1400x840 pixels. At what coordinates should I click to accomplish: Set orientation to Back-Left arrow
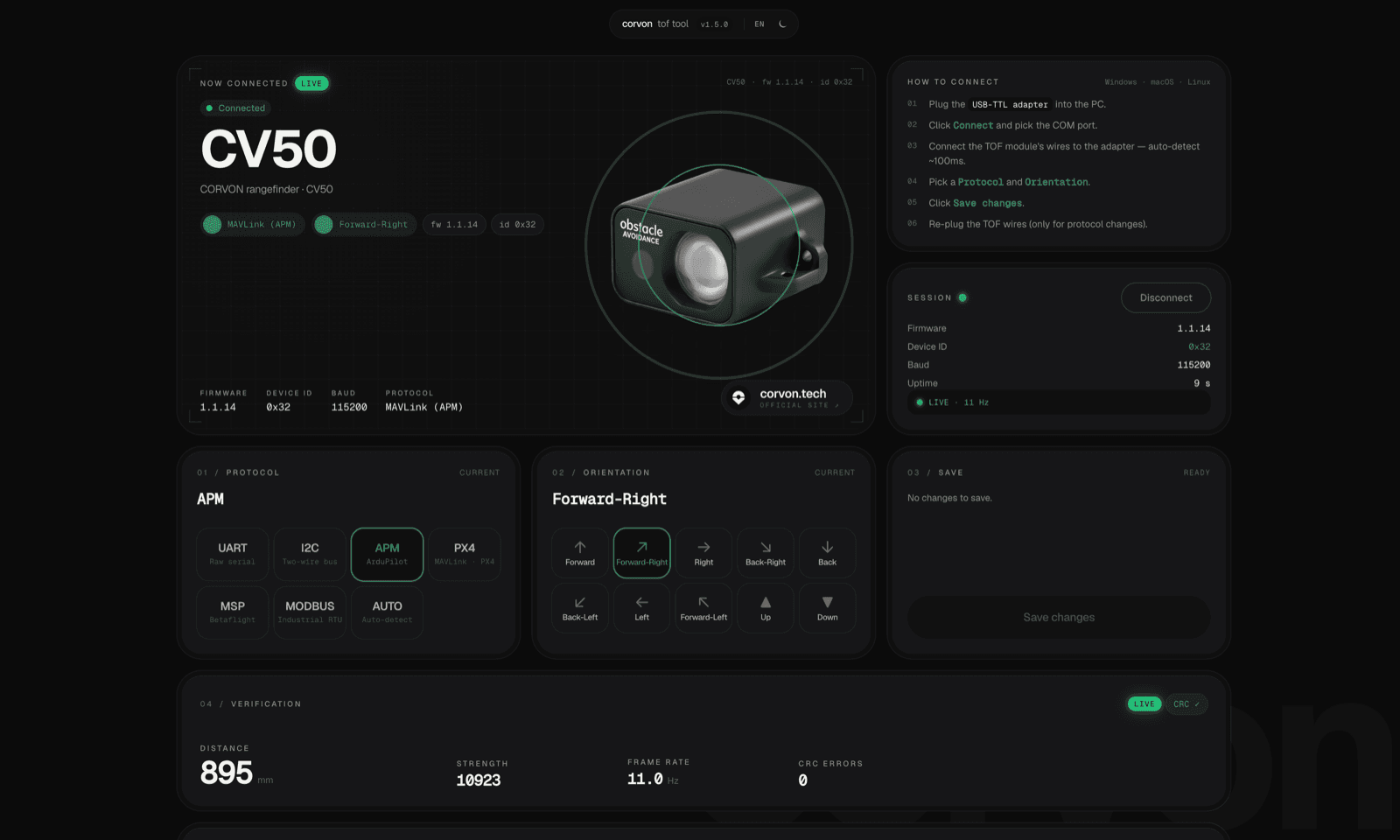click(x=580, y=608)
